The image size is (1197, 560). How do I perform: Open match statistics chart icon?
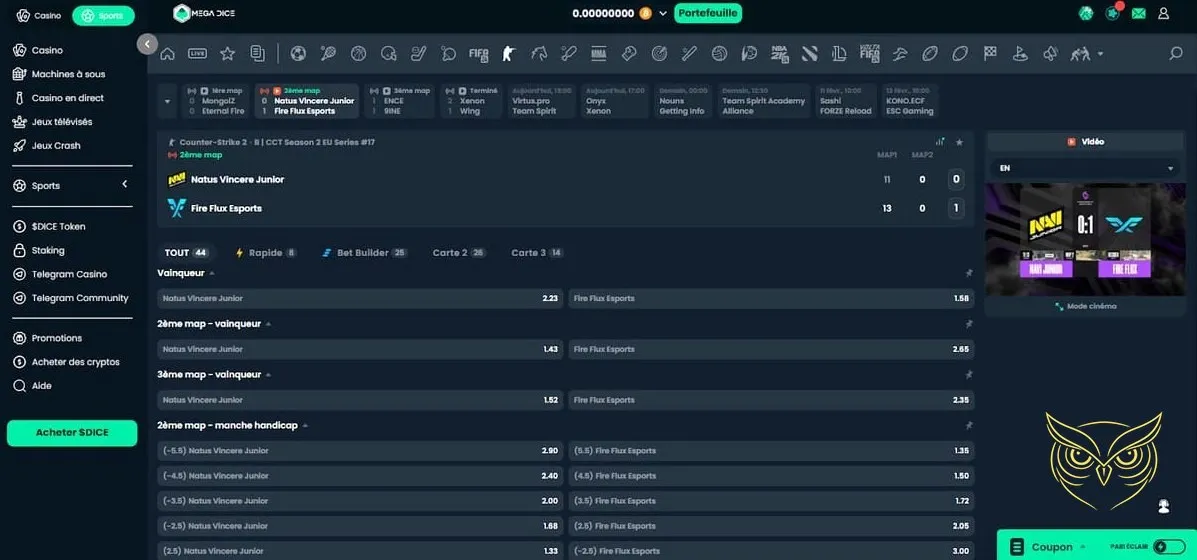pyautogui.click(x=940, y=142)
